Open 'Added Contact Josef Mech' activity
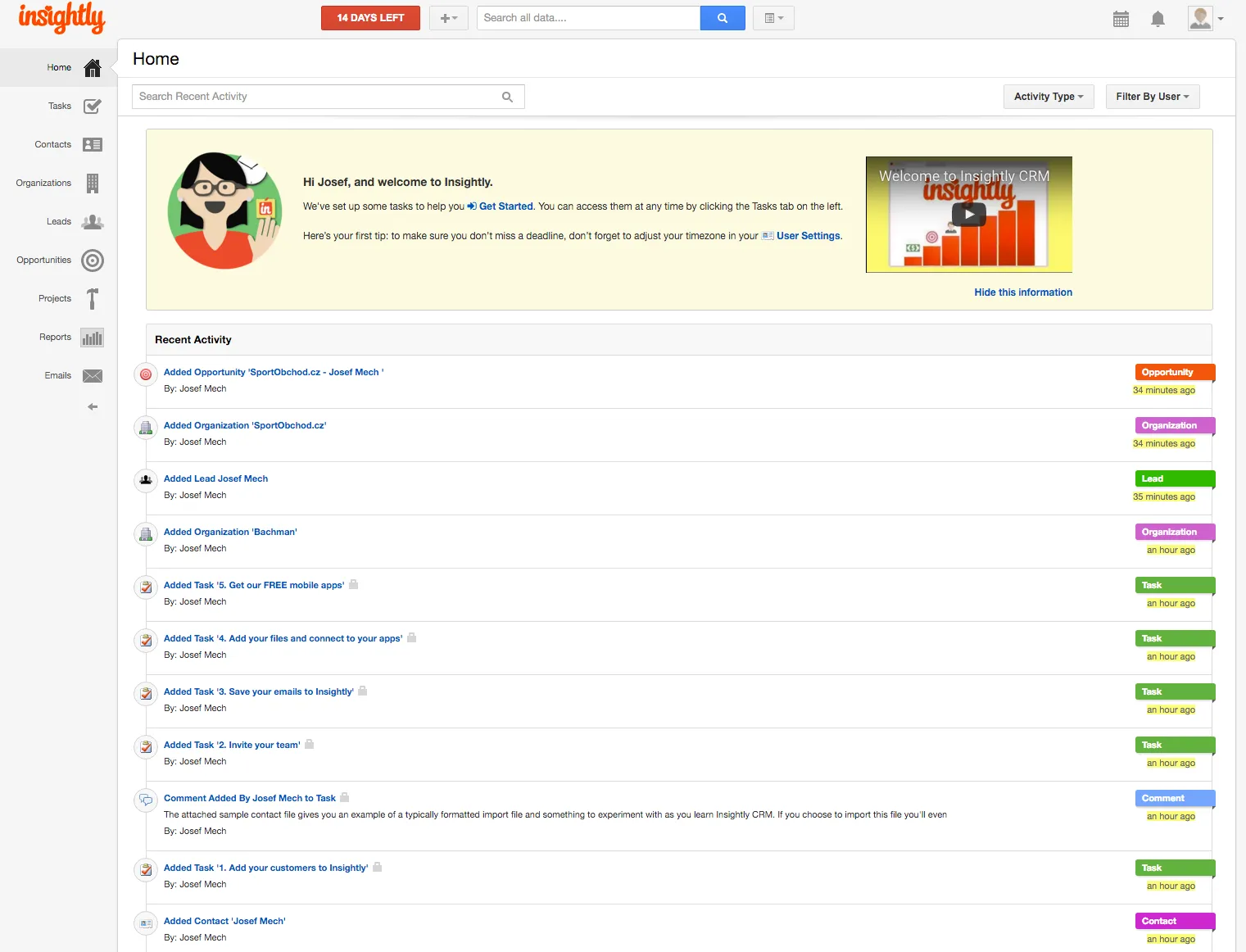This screenshot has height=952, width=1246. [224, 922]
